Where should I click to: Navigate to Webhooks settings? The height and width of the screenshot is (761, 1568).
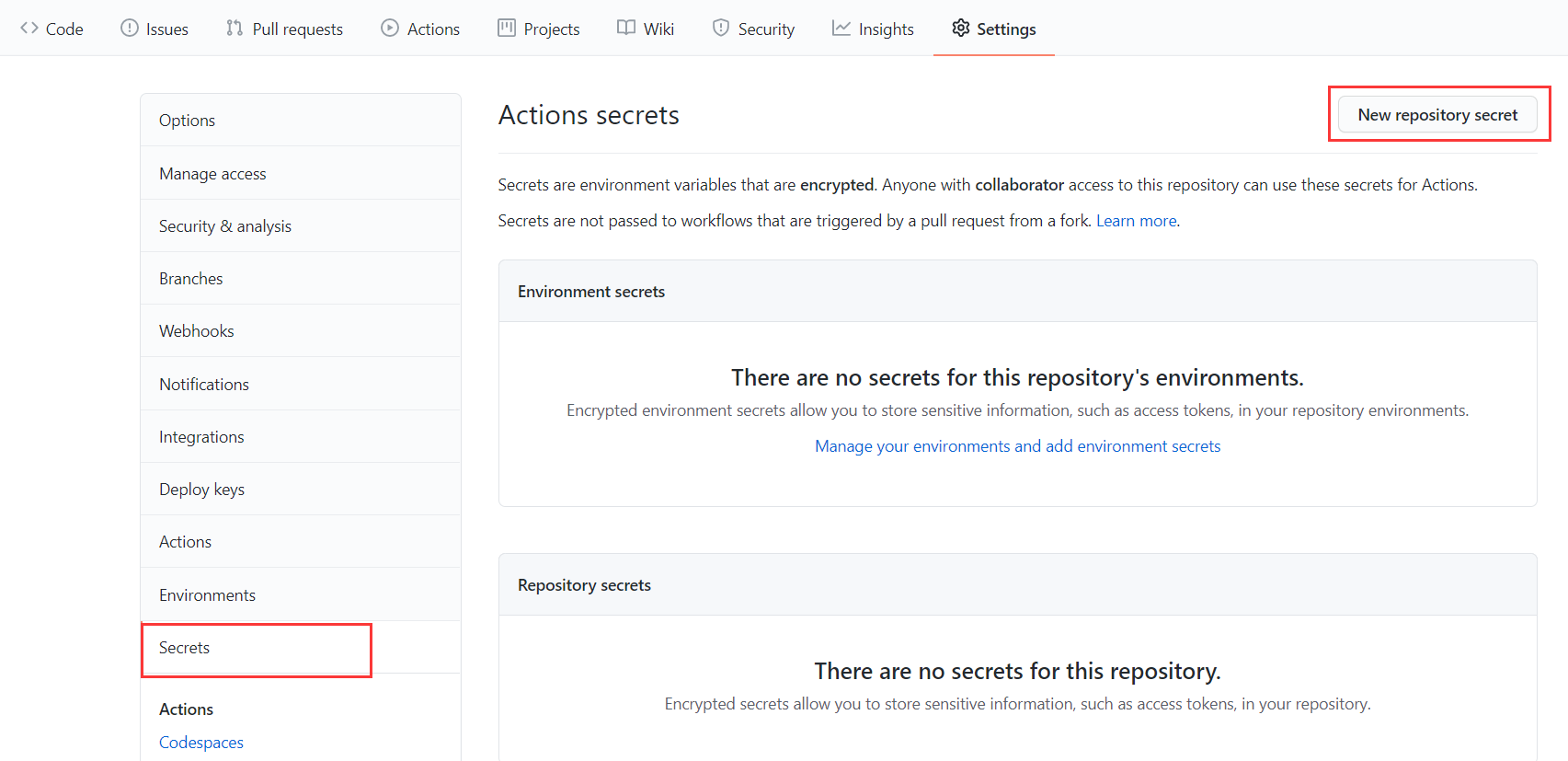coord(197,331)
